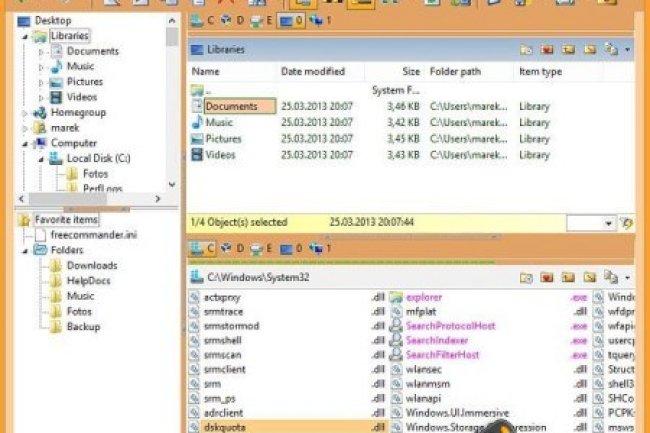Collapse the Local Disk (C:) tree node
Image resolution: width=650 pixels, height=433 pixels.
(41, 158)
